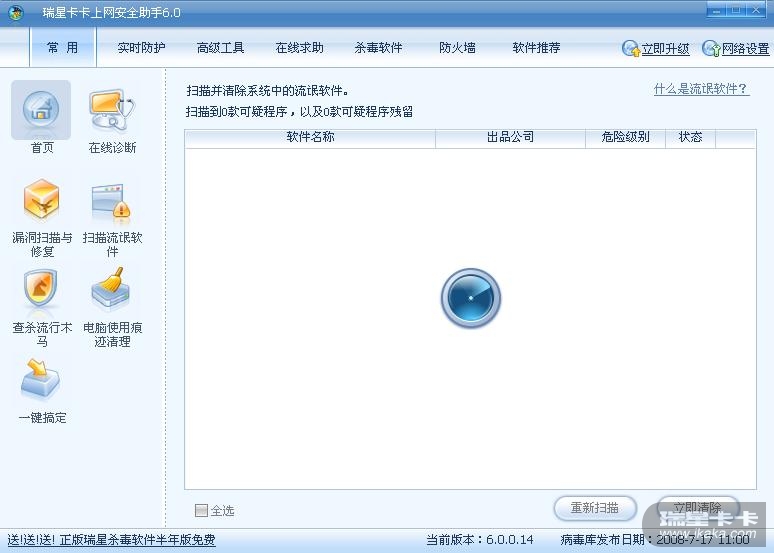Screen dimensions: 774x553
Task: Click the 扫描并清除系统中的流氓软件 description text
Action: coord(268,91)
